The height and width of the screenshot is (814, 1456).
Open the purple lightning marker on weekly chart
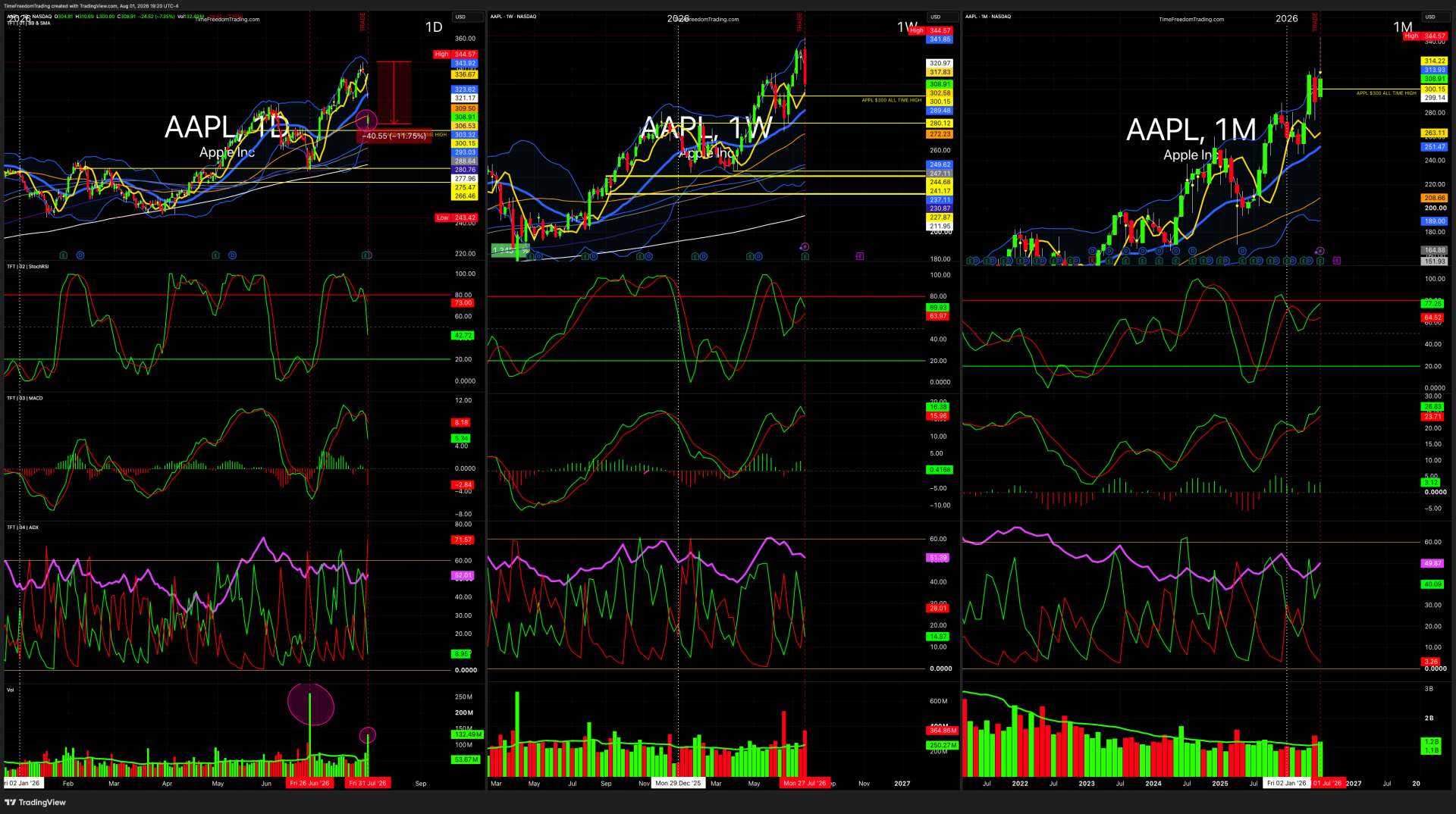(805, 247)
